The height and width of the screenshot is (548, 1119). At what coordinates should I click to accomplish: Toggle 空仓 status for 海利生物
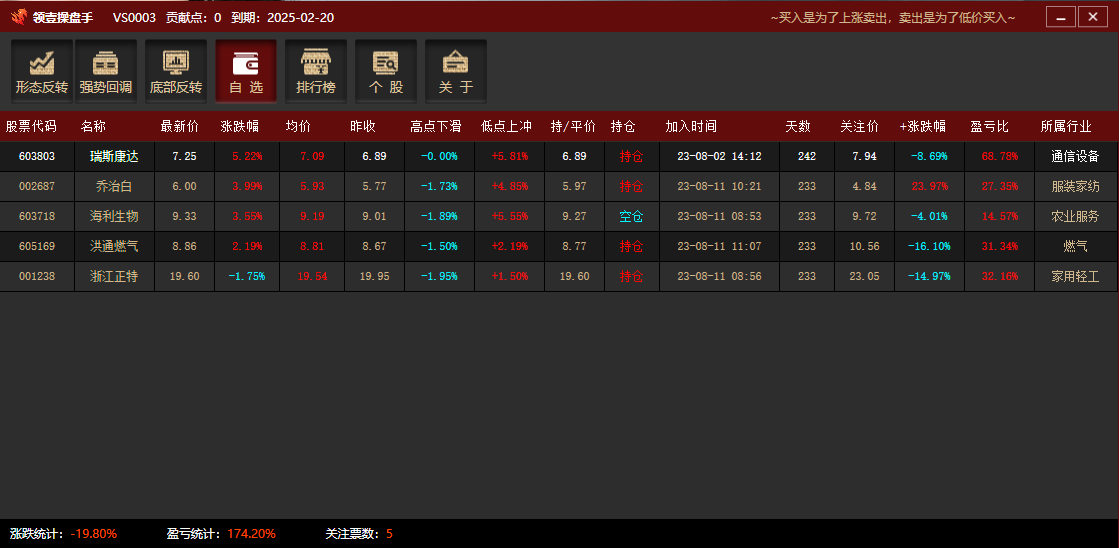pyautogui.click(x=631, y=217)
